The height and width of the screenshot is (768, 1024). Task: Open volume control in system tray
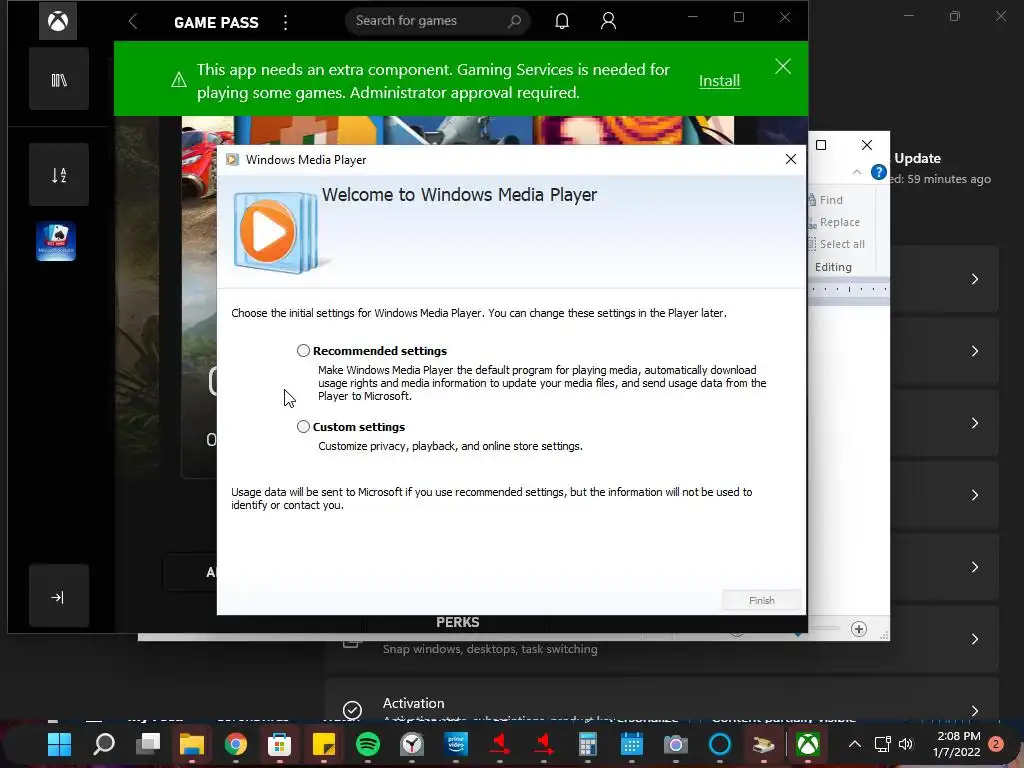point(906,744)
